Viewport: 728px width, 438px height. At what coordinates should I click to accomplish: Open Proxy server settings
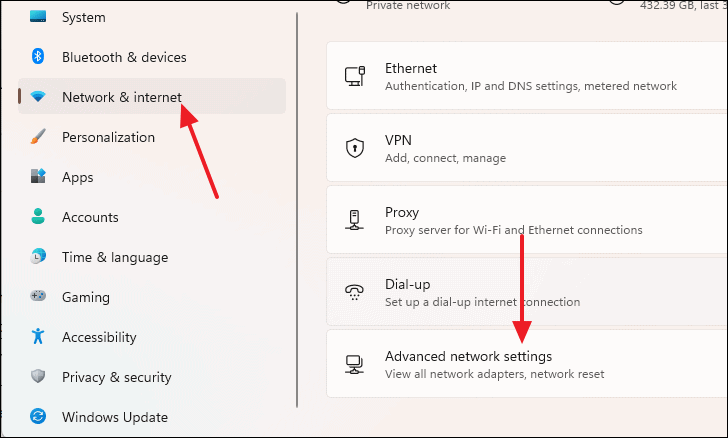pyautogui.click(x=527, y=220)
